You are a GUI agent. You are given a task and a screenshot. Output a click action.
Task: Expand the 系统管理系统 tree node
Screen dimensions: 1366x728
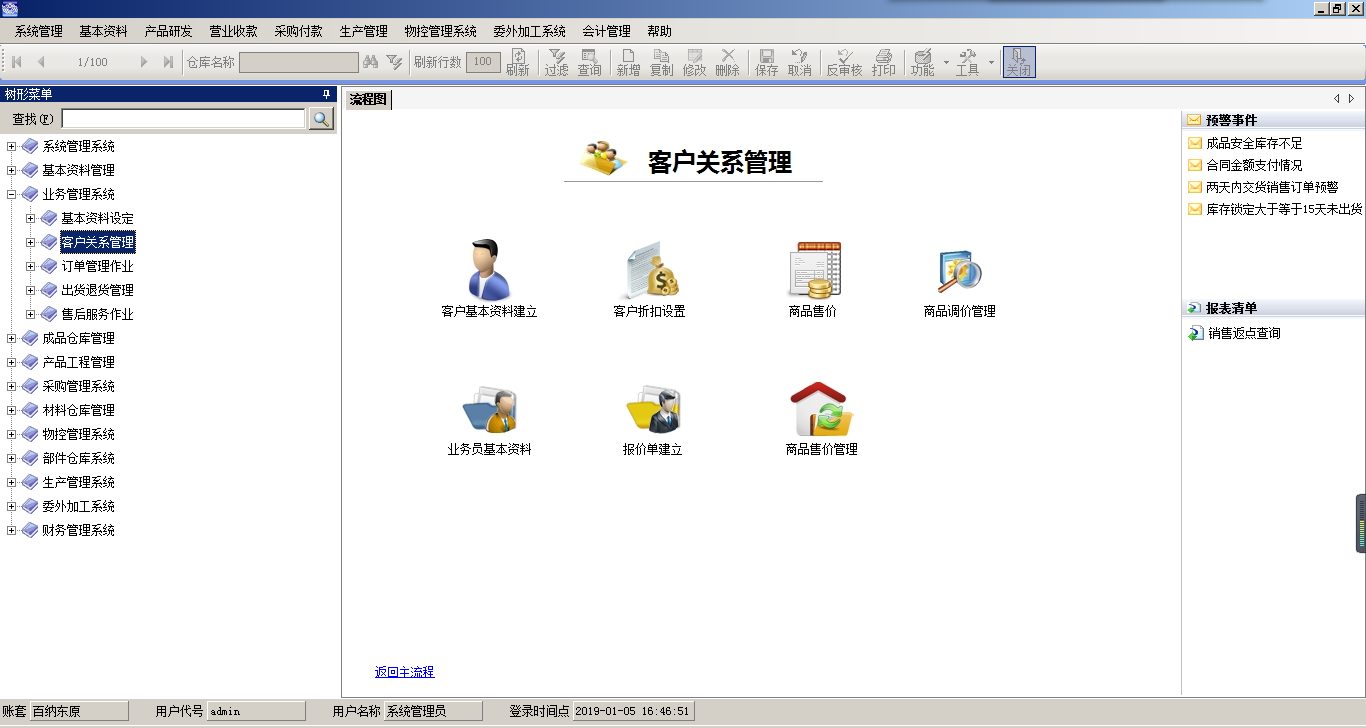point(12,147)
